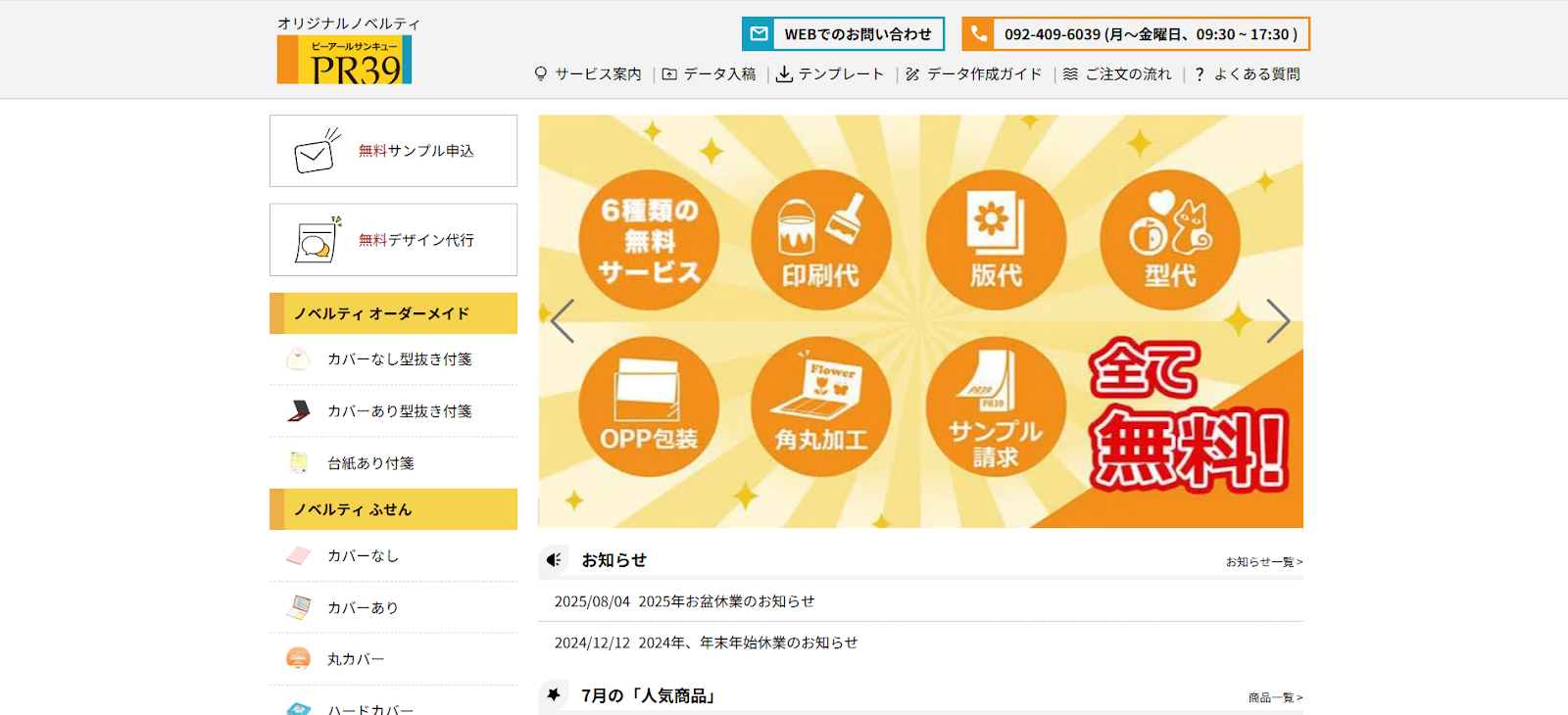Select データ作成ガイド in navigation
This screenshot has width=1568, height=715.
click(974, 74)
